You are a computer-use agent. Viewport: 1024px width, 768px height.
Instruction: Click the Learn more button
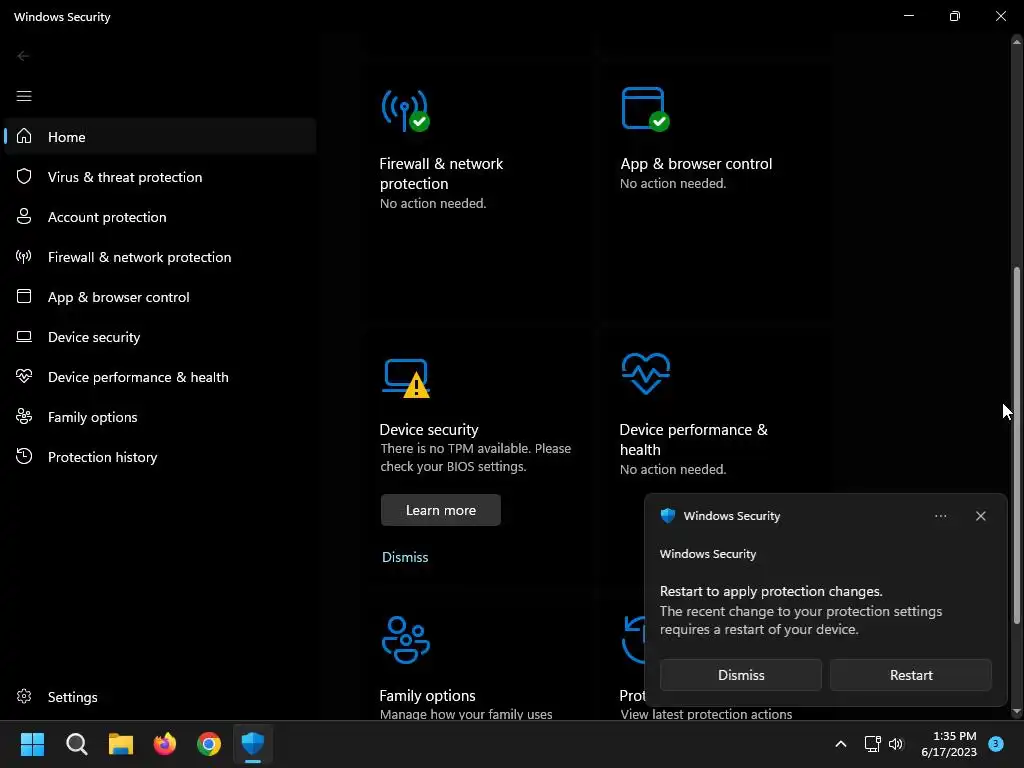click(x=441, y=510)
